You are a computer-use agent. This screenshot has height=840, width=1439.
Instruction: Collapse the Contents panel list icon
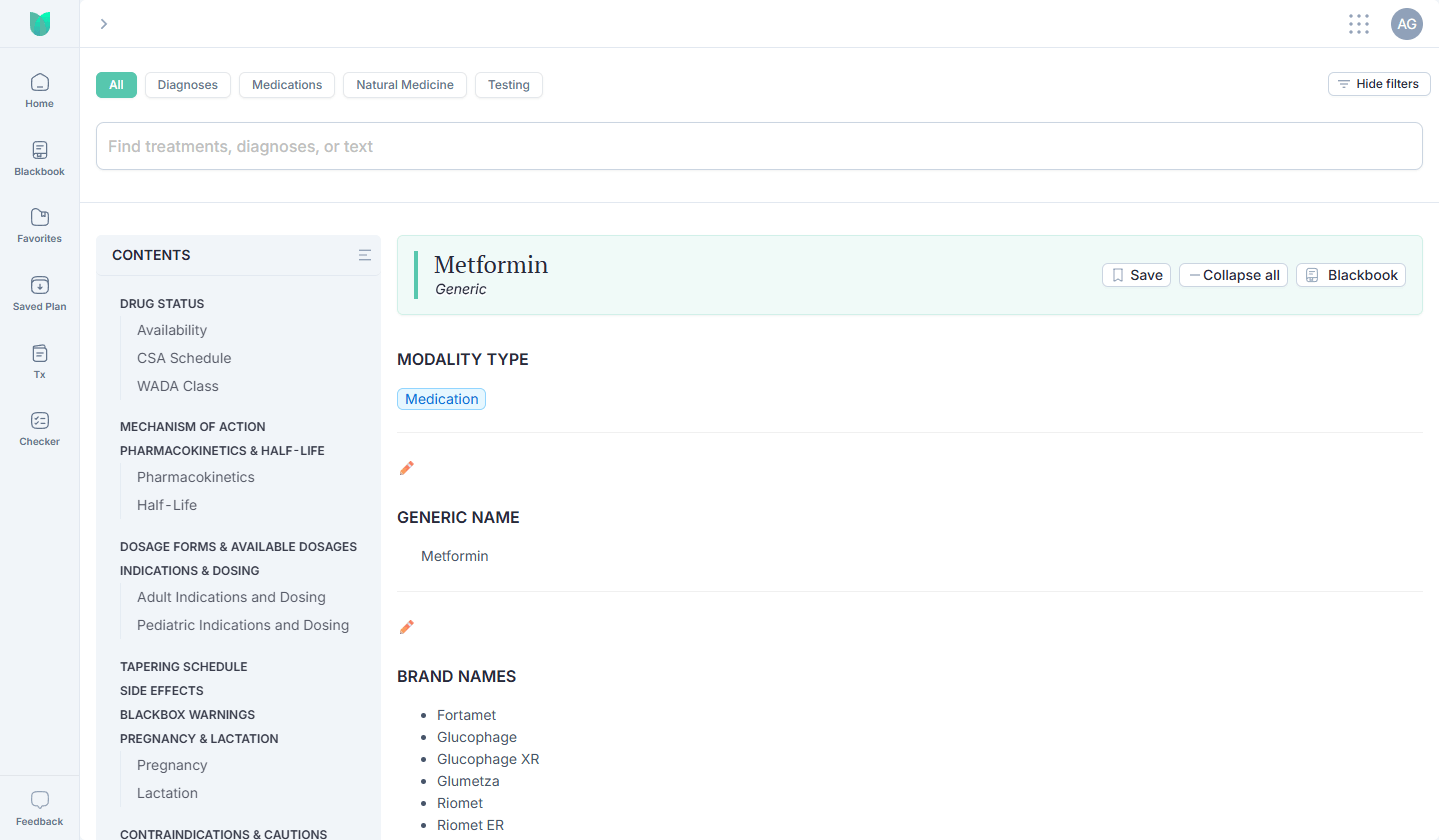tap(365, 255)
